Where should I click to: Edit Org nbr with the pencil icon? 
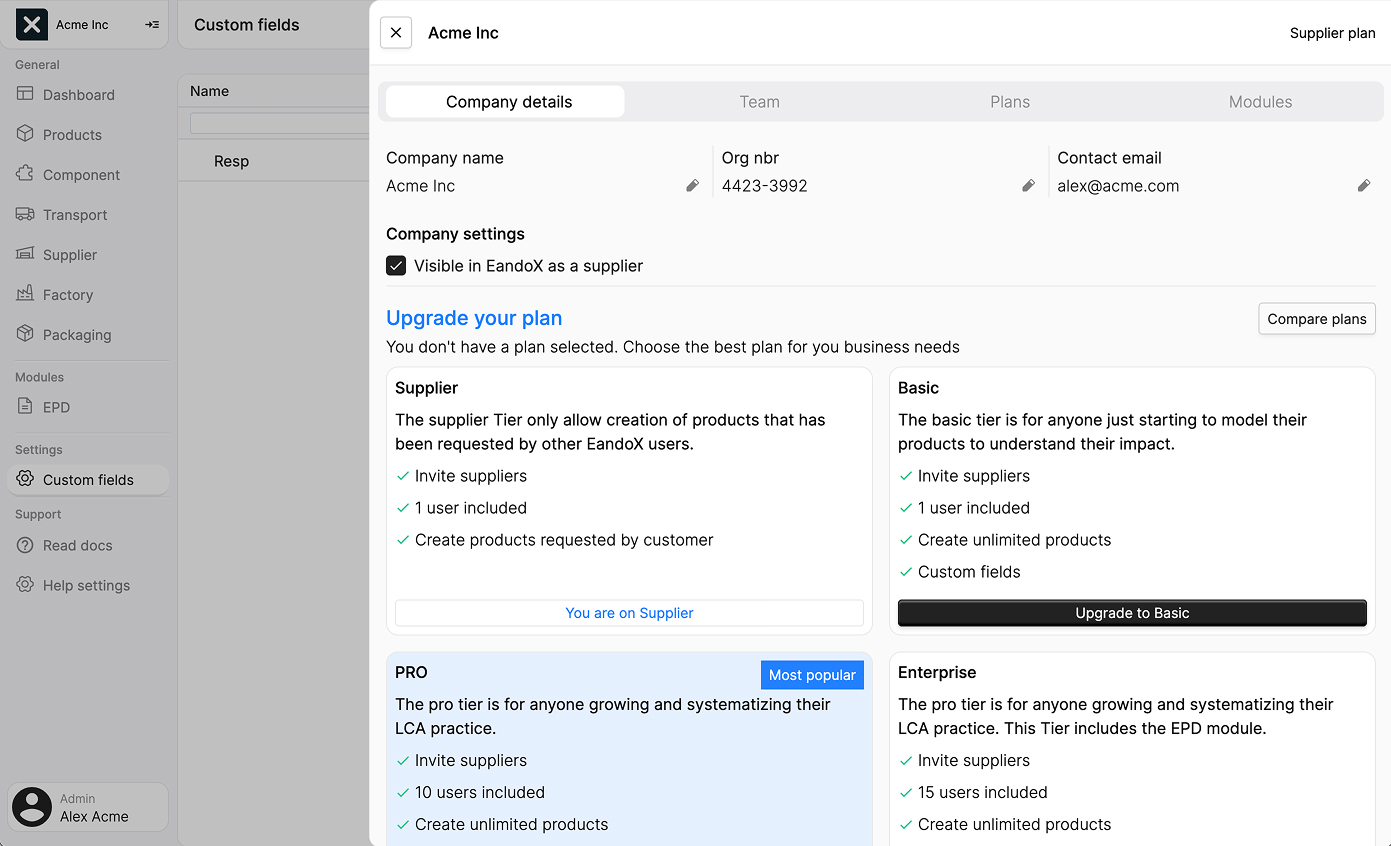1028,186
